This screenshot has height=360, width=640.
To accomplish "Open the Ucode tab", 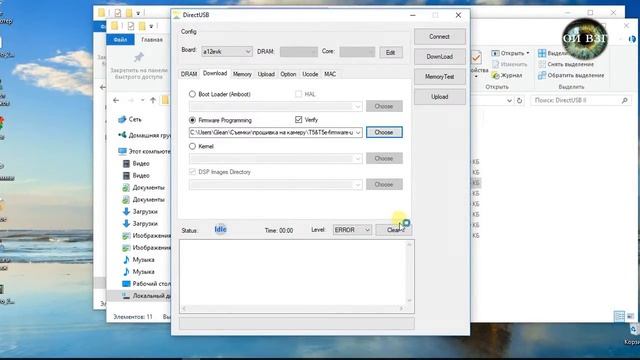I will tap(310, 74).
